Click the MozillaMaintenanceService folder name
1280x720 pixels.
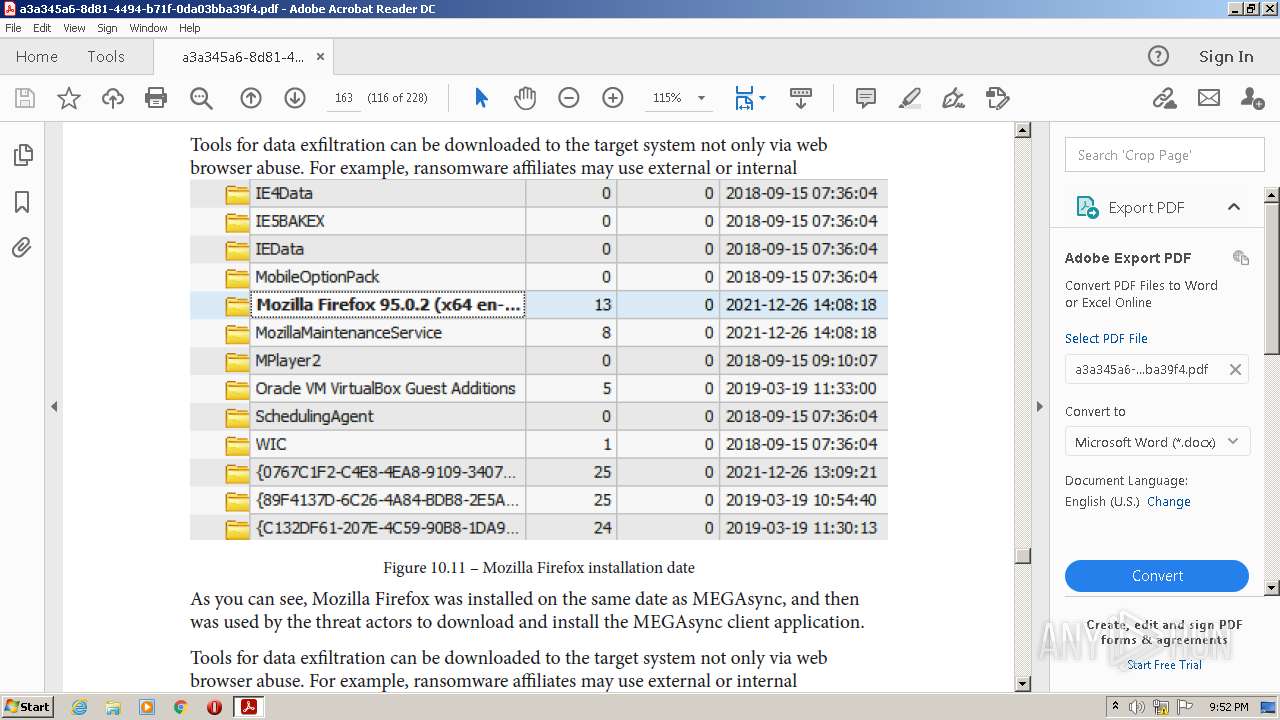tap(348, 333)
